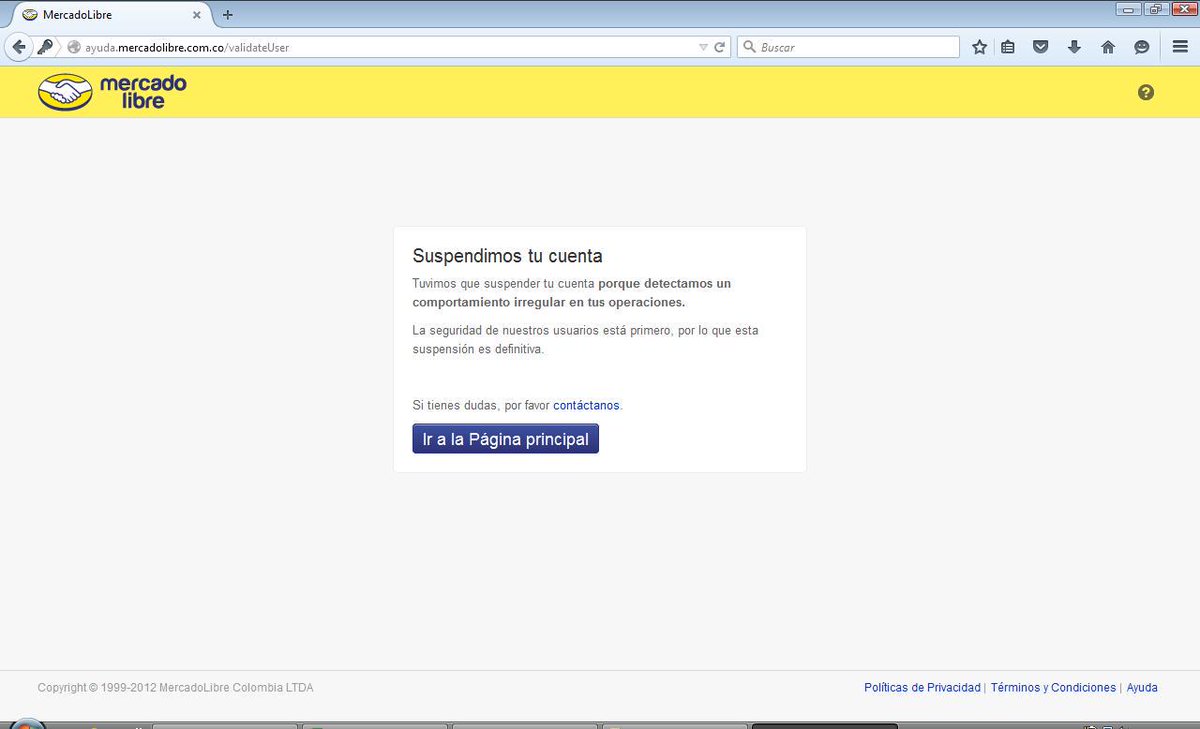Open help via the yellow question mark icon

tap(1146, 91)
